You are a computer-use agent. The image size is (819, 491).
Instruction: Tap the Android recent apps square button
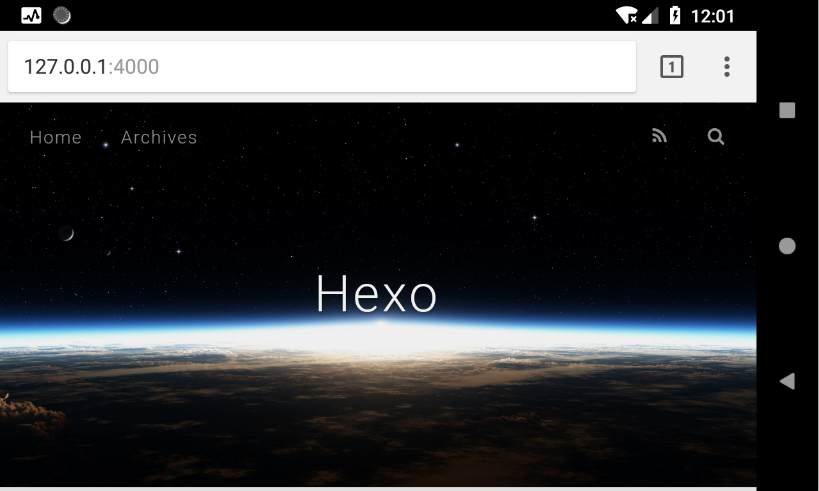[x=787, y=110]
